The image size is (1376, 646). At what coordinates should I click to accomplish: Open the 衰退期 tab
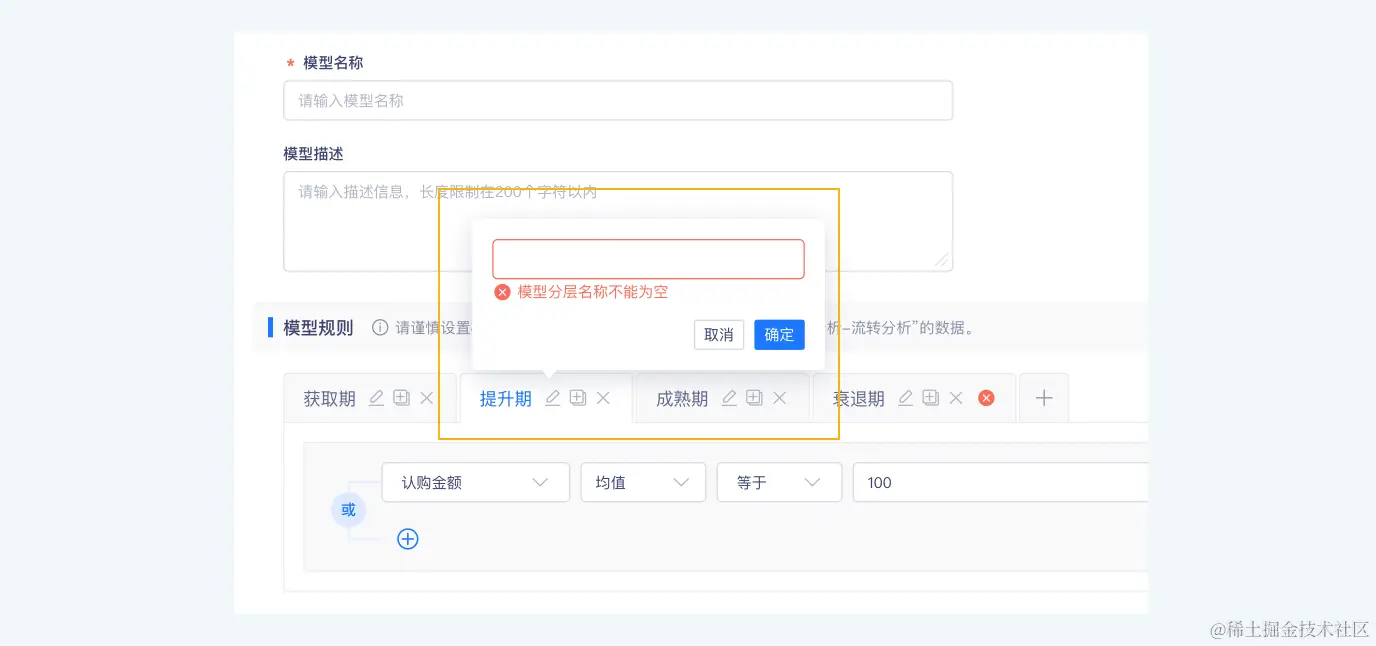coord(859,399)
